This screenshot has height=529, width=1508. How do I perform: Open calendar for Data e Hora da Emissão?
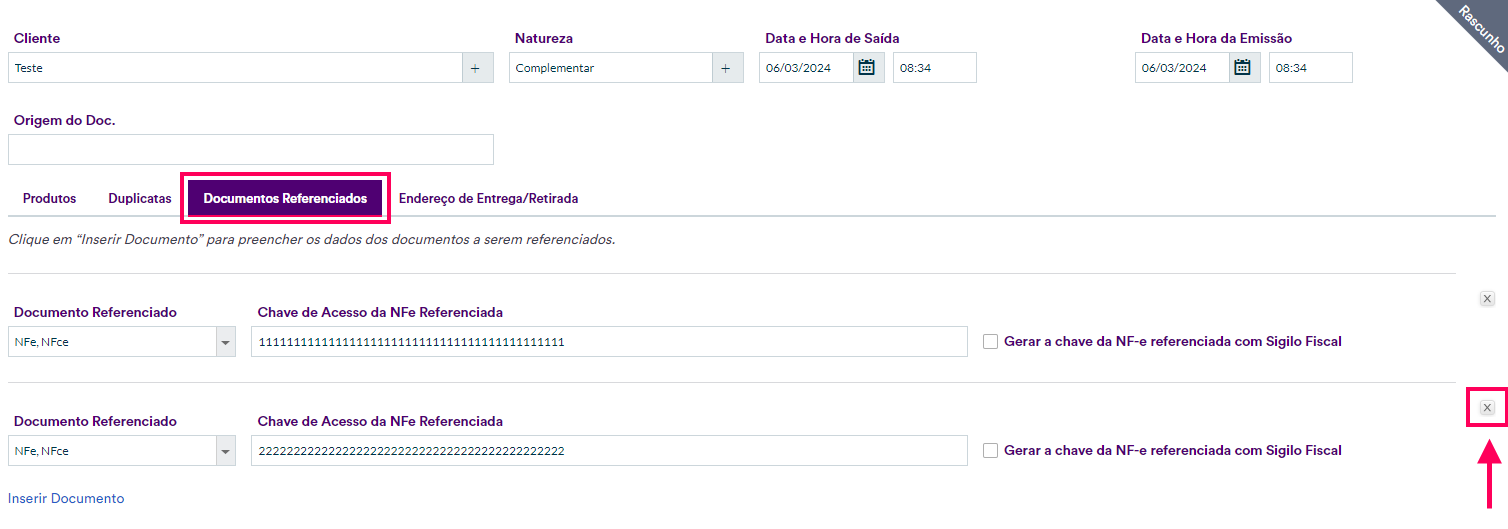pos(1243,68)
